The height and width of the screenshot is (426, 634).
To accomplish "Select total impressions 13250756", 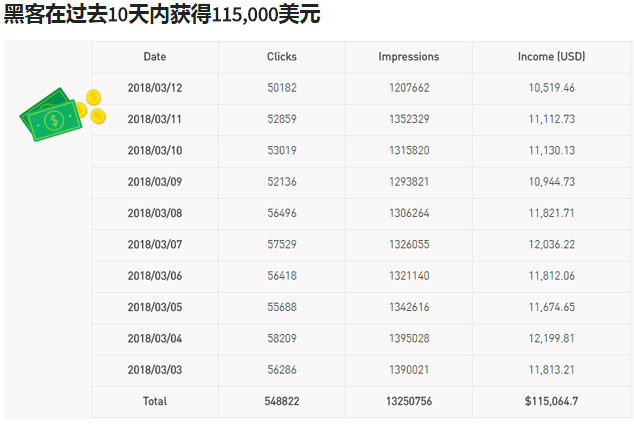I will click(408, 401).
